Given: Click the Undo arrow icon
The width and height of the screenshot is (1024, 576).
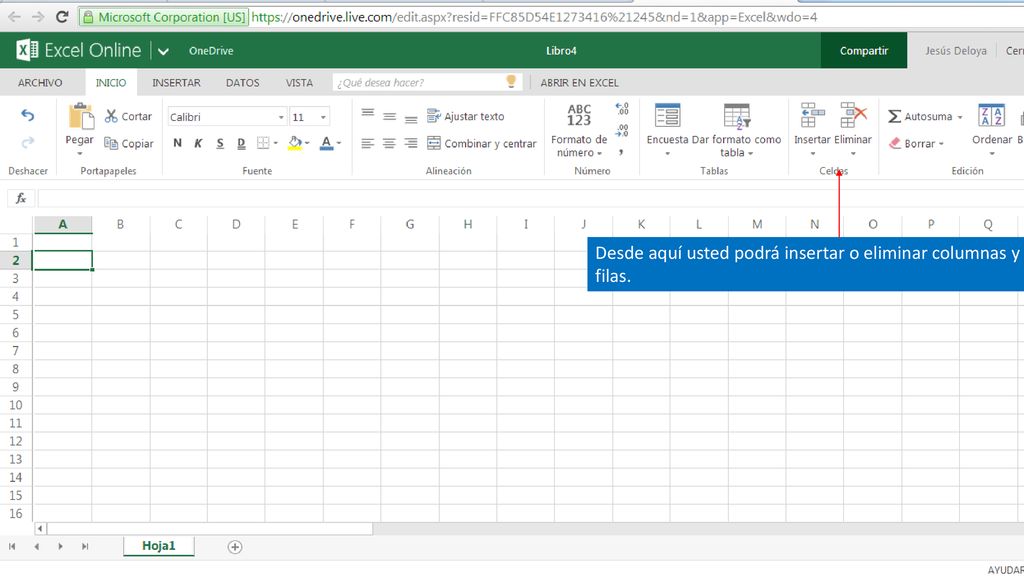Looking at the screenshot, I should tap(27, 116).
